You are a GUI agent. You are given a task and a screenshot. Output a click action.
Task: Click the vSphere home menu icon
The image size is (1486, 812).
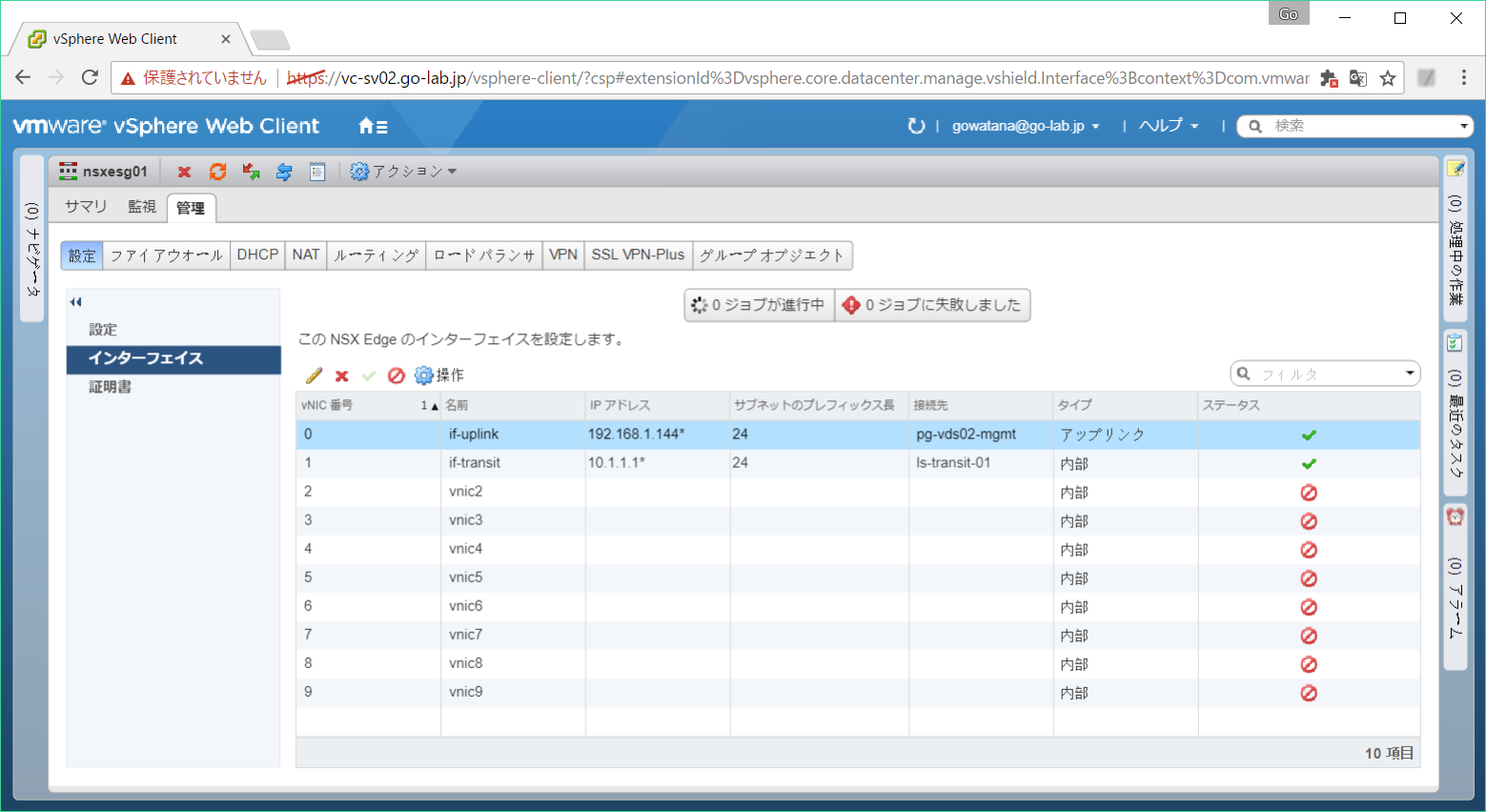tap(373, 126)
